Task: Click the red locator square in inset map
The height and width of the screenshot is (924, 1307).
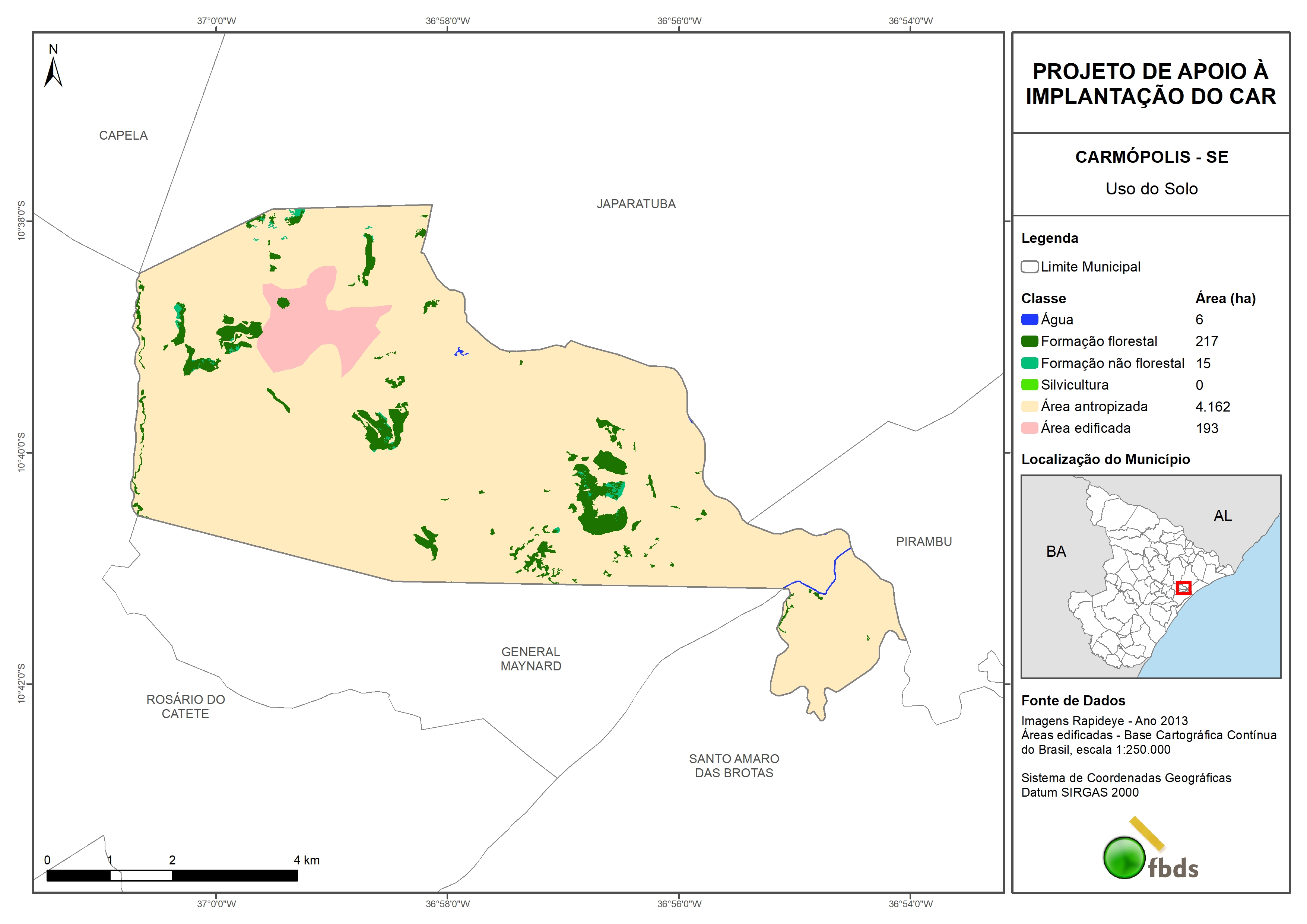Action: (x=1183, y=588)
